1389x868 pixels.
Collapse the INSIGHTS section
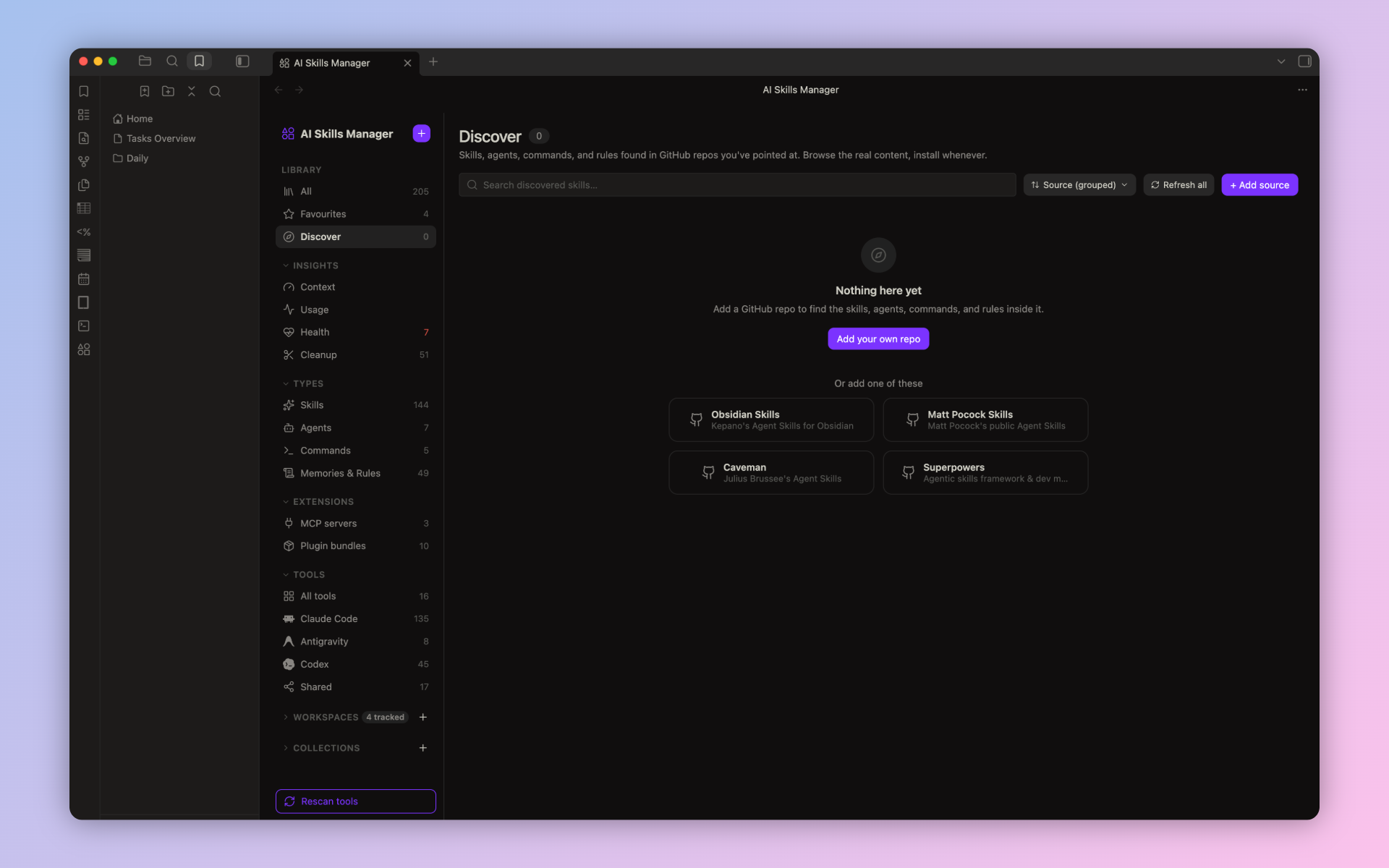click(x=311, y=265)
